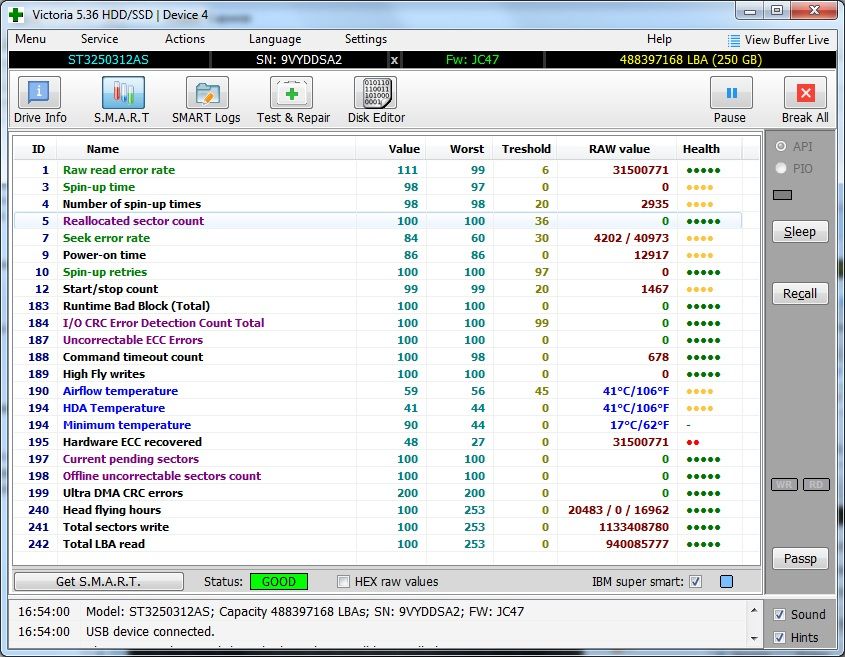Toggle the Sound checkbox
The width and height of the screenshot is (845, 657).
click(x=779, y=614)
